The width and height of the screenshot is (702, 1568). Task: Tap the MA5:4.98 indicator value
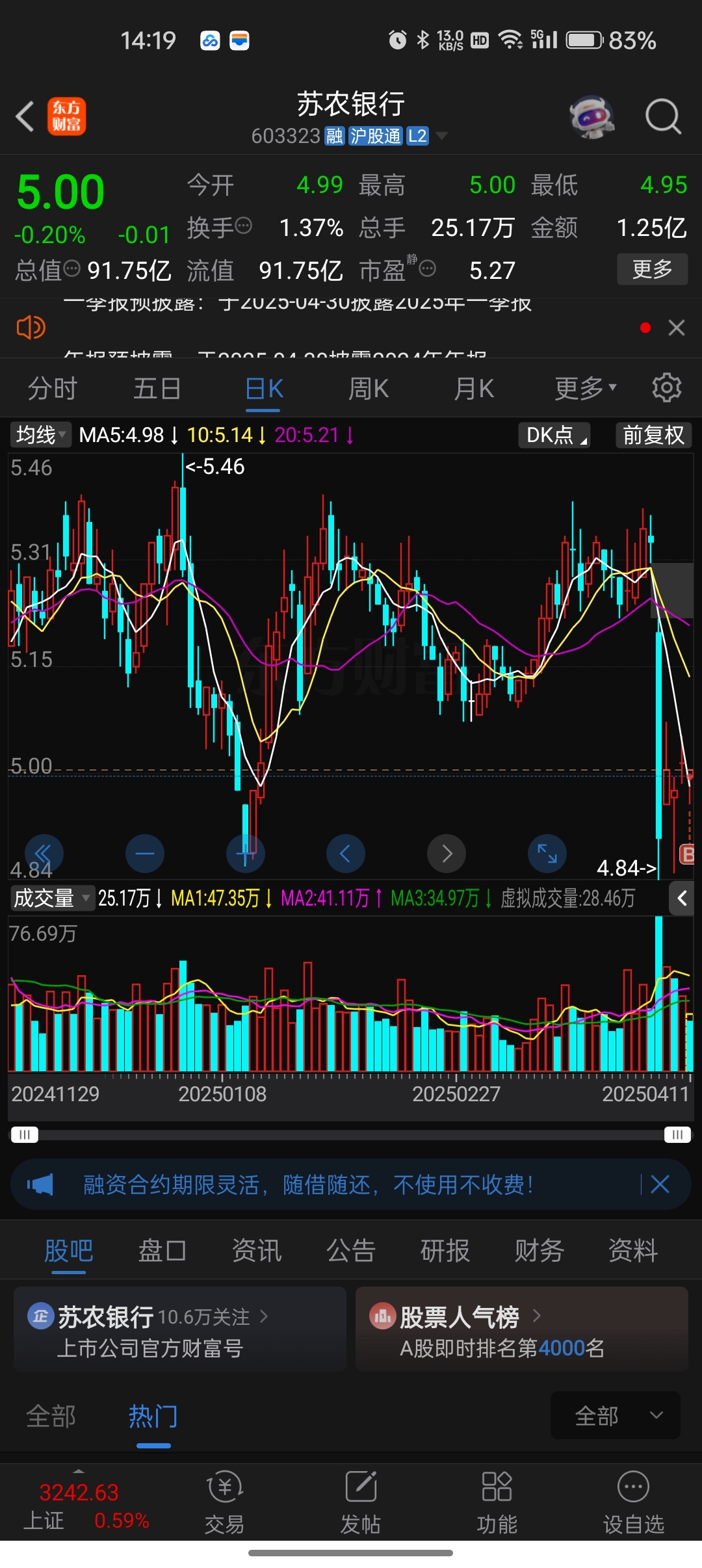click(x=122, y=435)
